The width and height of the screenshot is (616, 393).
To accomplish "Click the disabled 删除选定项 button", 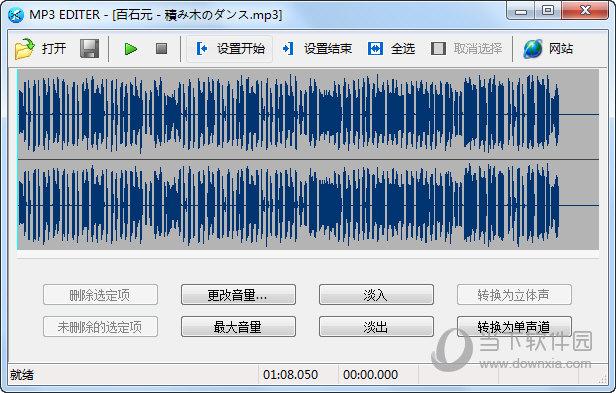I will click(x=100, y=295).
